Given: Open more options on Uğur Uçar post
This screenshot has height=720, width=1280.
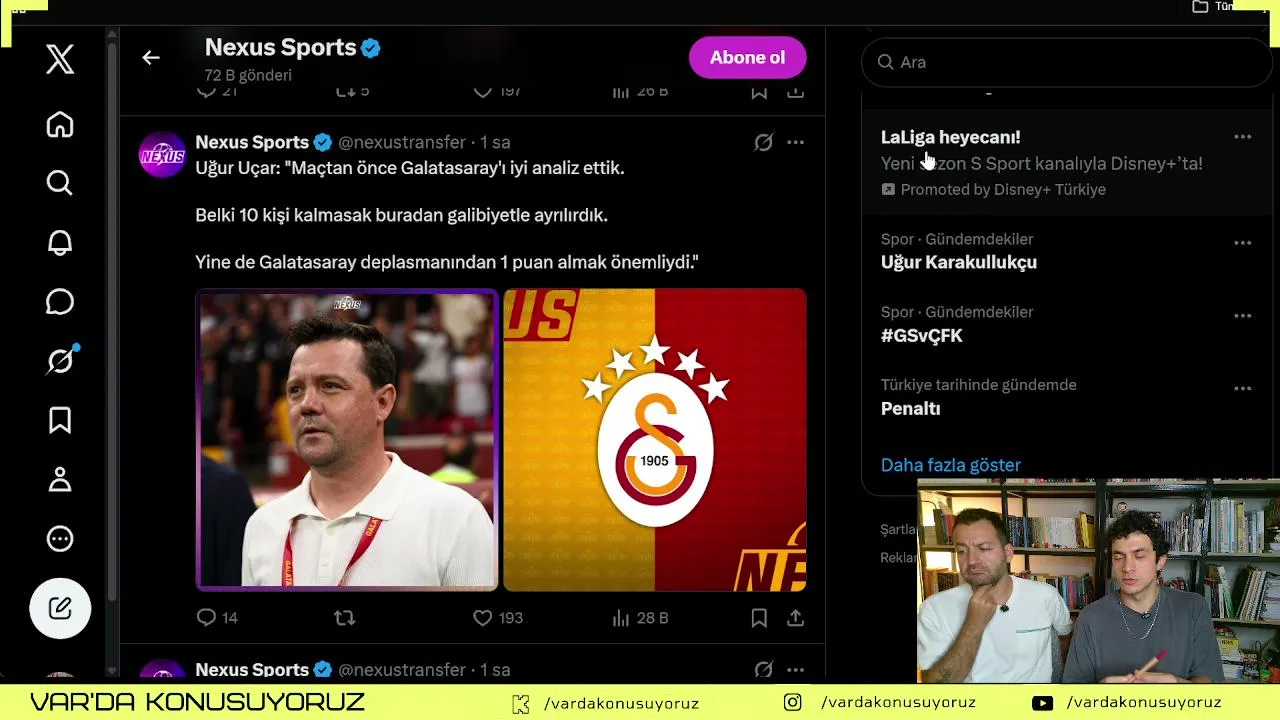Looking at the screenshot, I should tap(795, 142).
